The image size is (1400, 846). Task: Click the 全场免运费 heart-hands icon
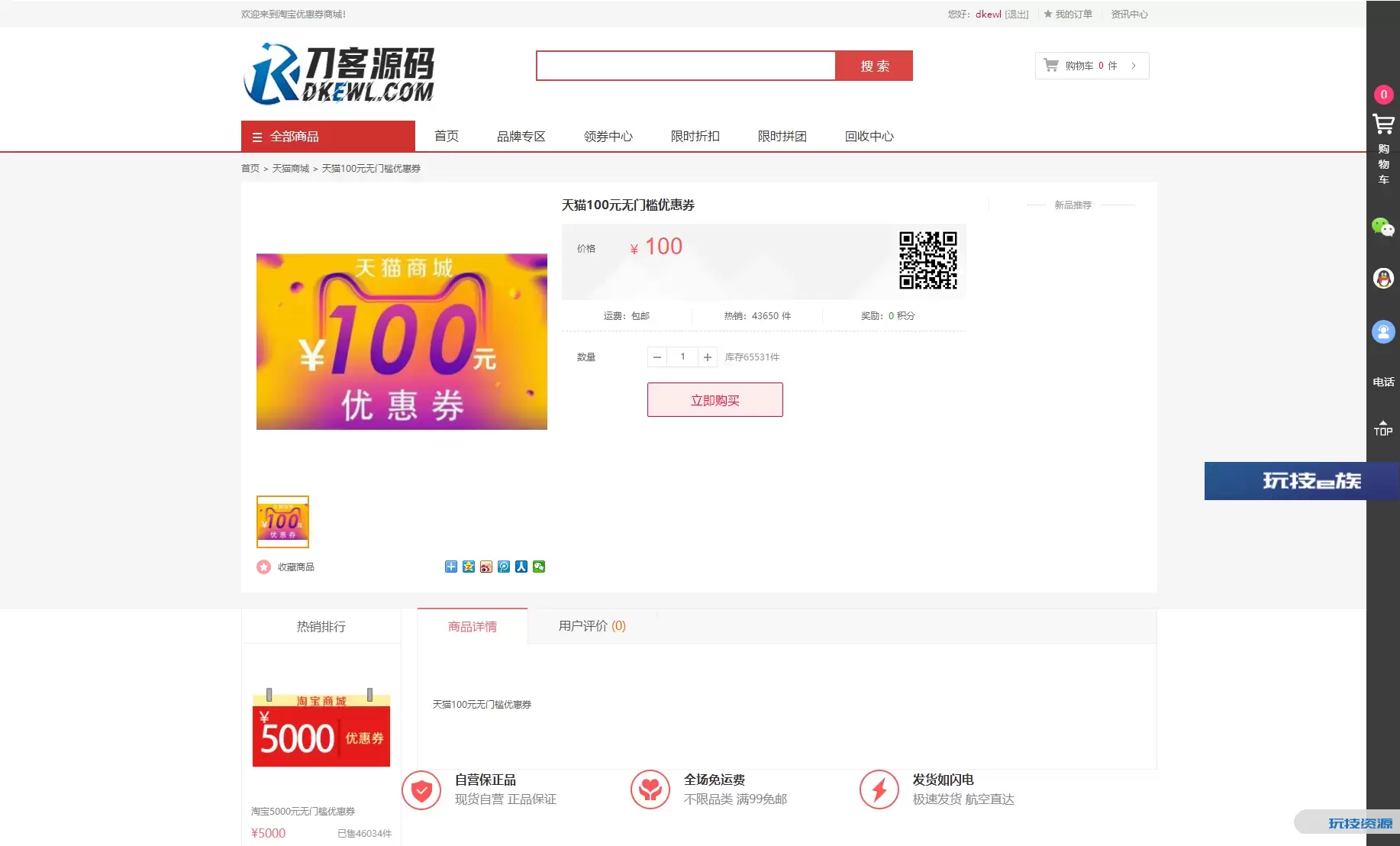pyautogui.click(x=650, y=789)
